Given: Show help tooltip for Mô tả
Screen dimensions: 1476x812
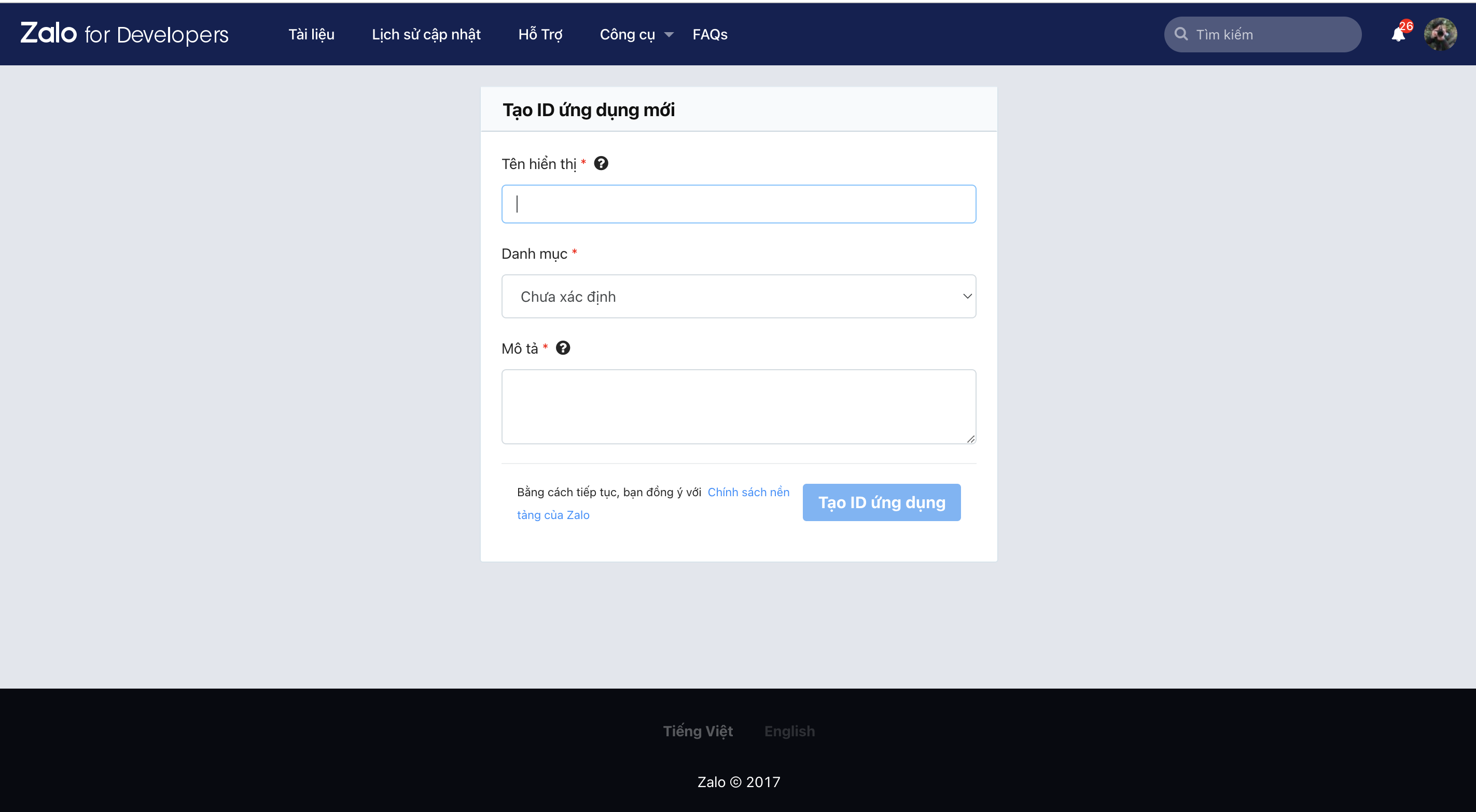Looking at the screenshot, I should coord(563,348).
